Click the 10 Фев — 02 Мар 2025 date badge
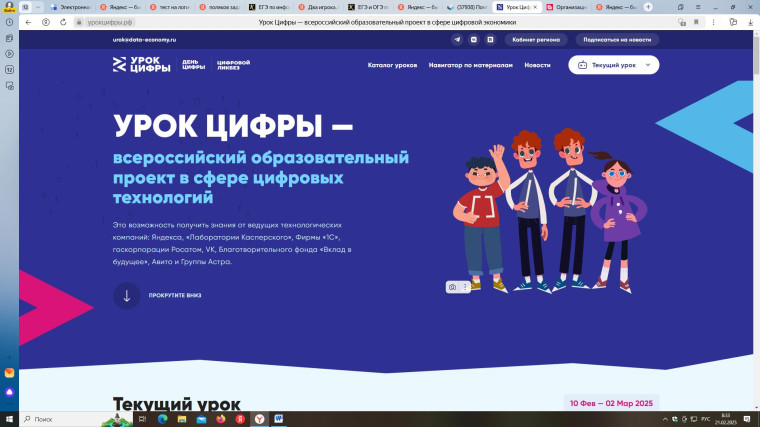Viewport: 760px width, 427px height. click(x=611, y=403)
